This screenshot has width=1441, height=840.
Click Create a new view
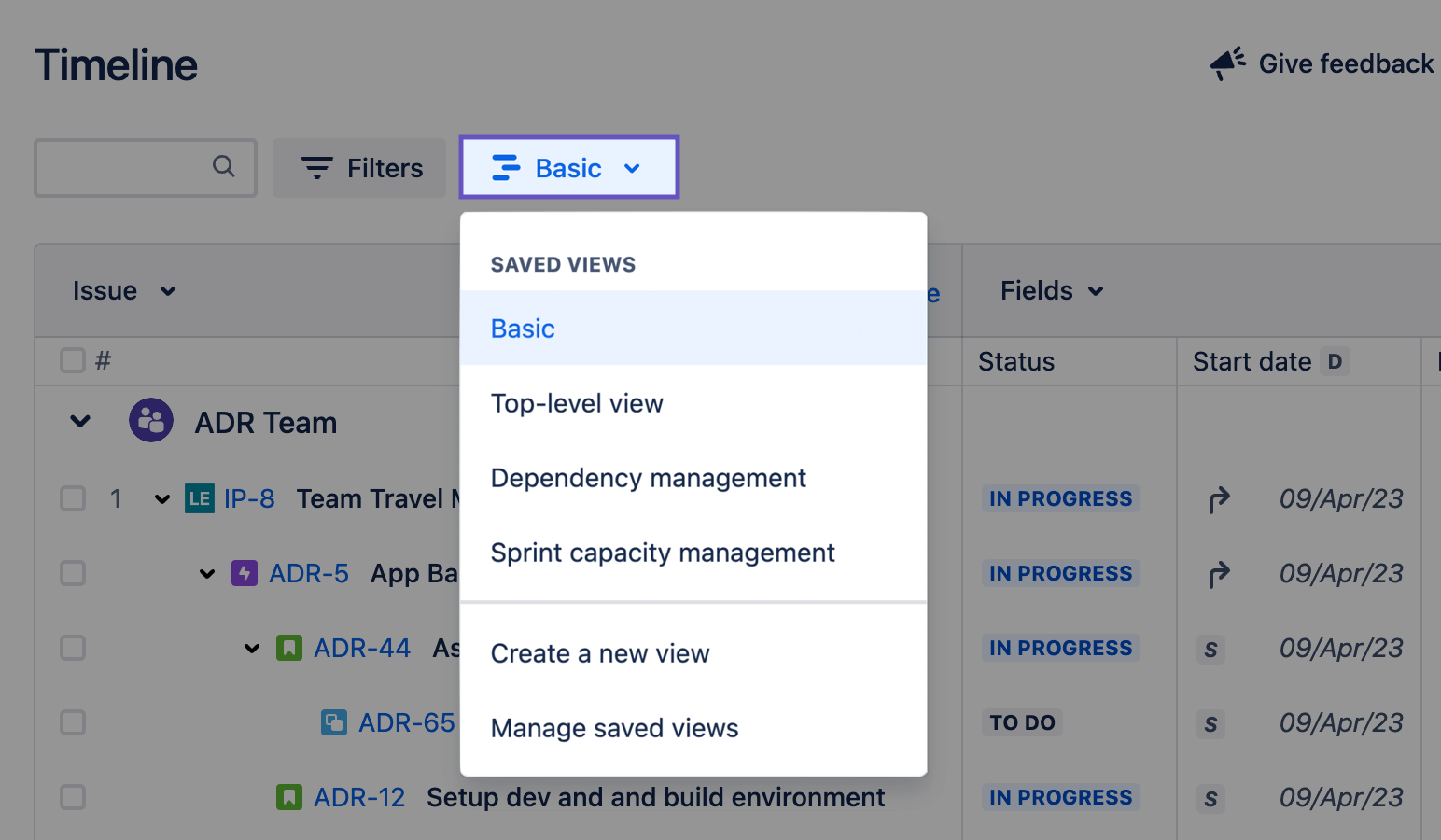pos(600,653)
